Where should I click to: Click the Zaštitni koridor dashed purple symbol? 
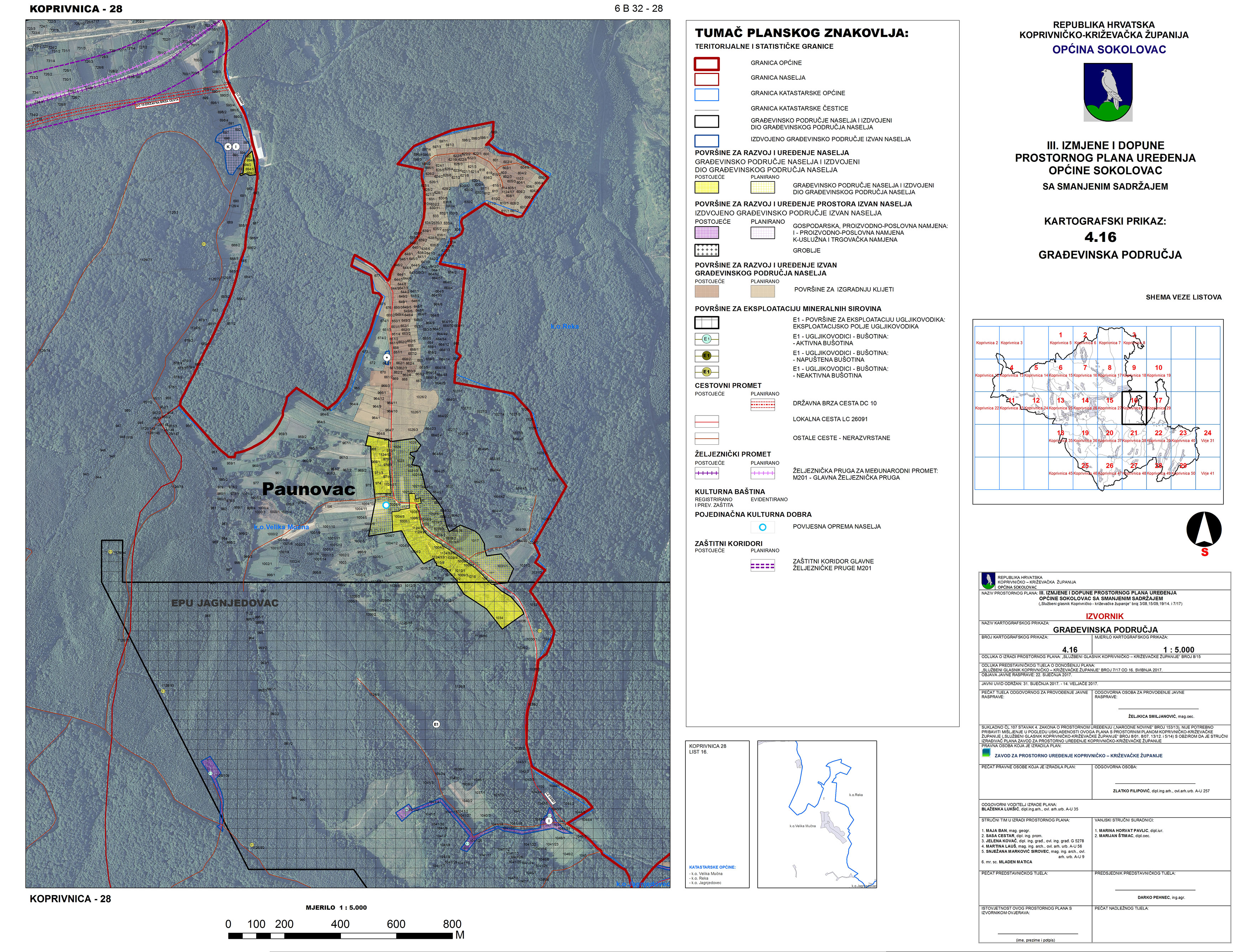click(x=763, y=565)
